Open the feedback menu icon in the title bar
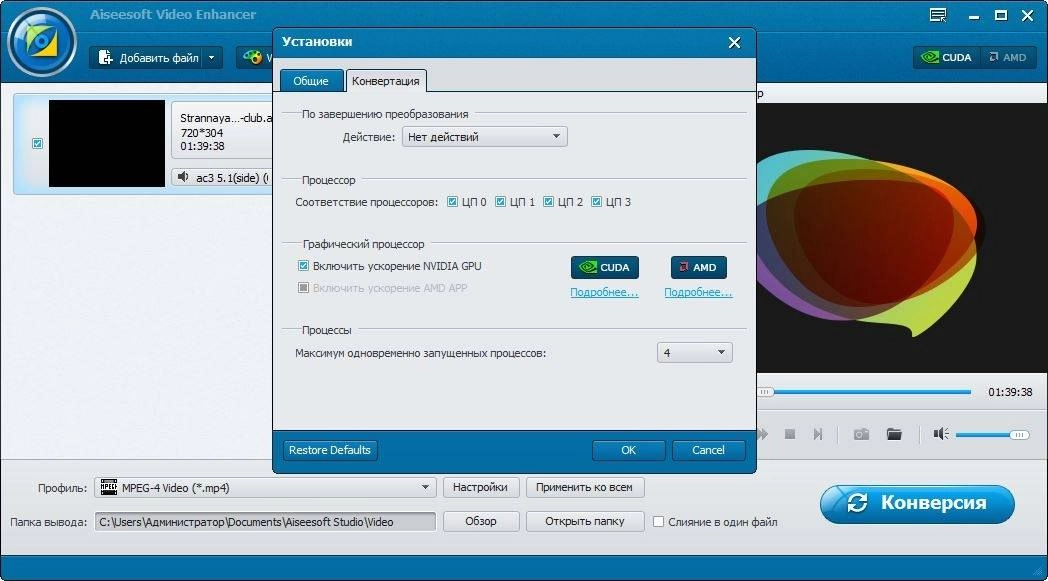 pyautogui.click(x=938, y=15)
